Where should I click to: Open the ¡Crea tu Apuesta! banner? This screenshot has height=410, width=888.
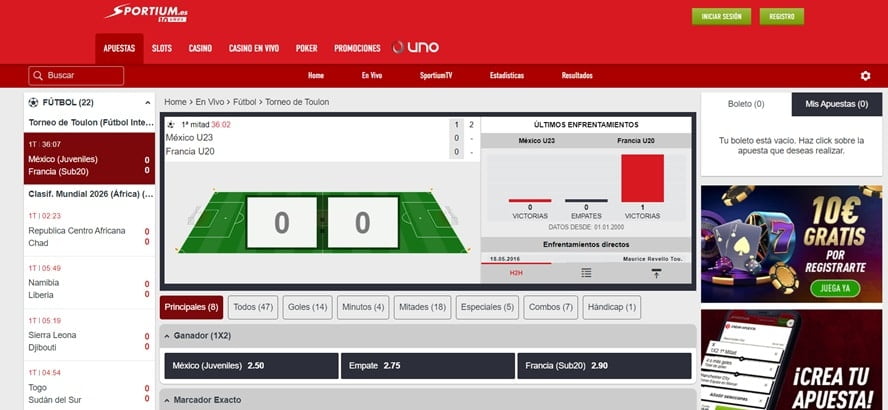click(x=791, y=360)
